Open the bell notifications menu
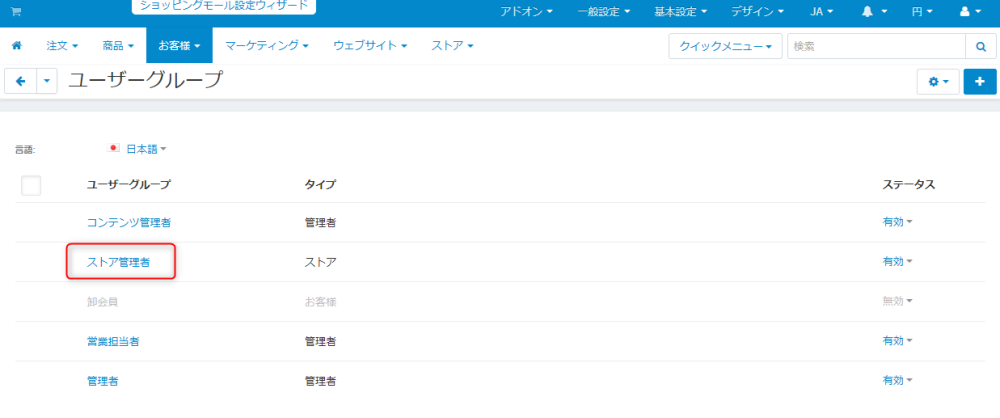Viewport: 1000px width, 418px height. coord(874,12)
